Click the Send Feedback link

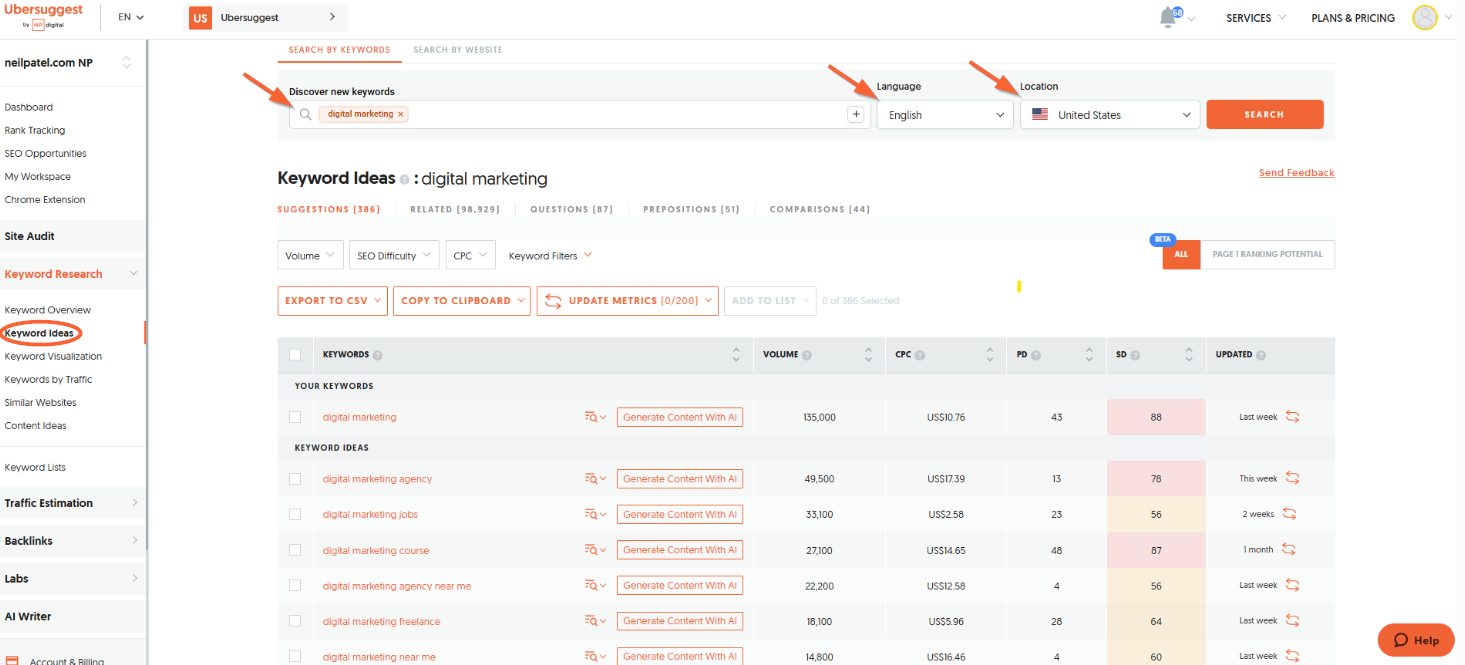[1296, 173]
